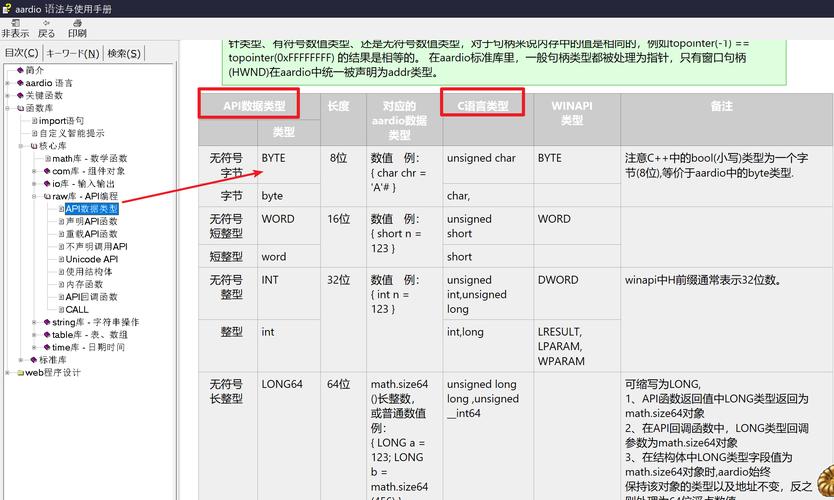Expand the io库 - 输入输出 node
Screen dimensions: 834x500
coord(34,184)
